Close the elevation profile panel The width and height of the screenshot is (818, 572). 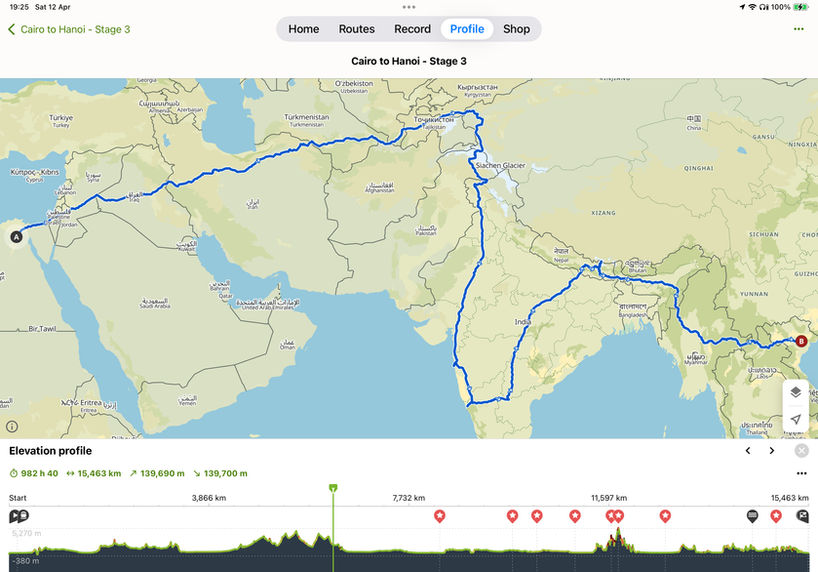(801, 450)
